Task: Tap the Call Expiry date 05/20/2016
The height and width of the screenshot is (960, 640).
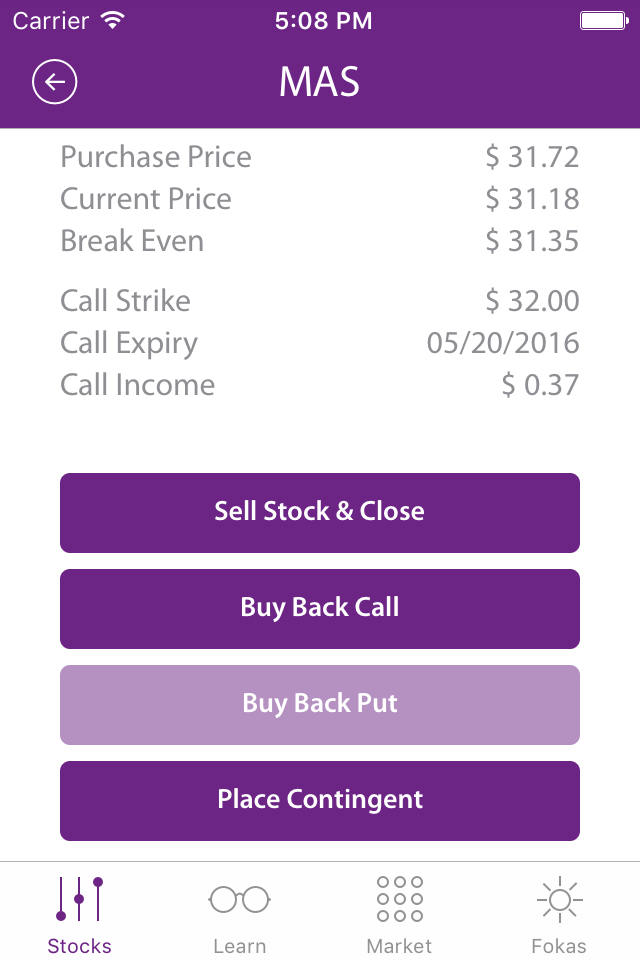Action: click(x=503, y=343)
